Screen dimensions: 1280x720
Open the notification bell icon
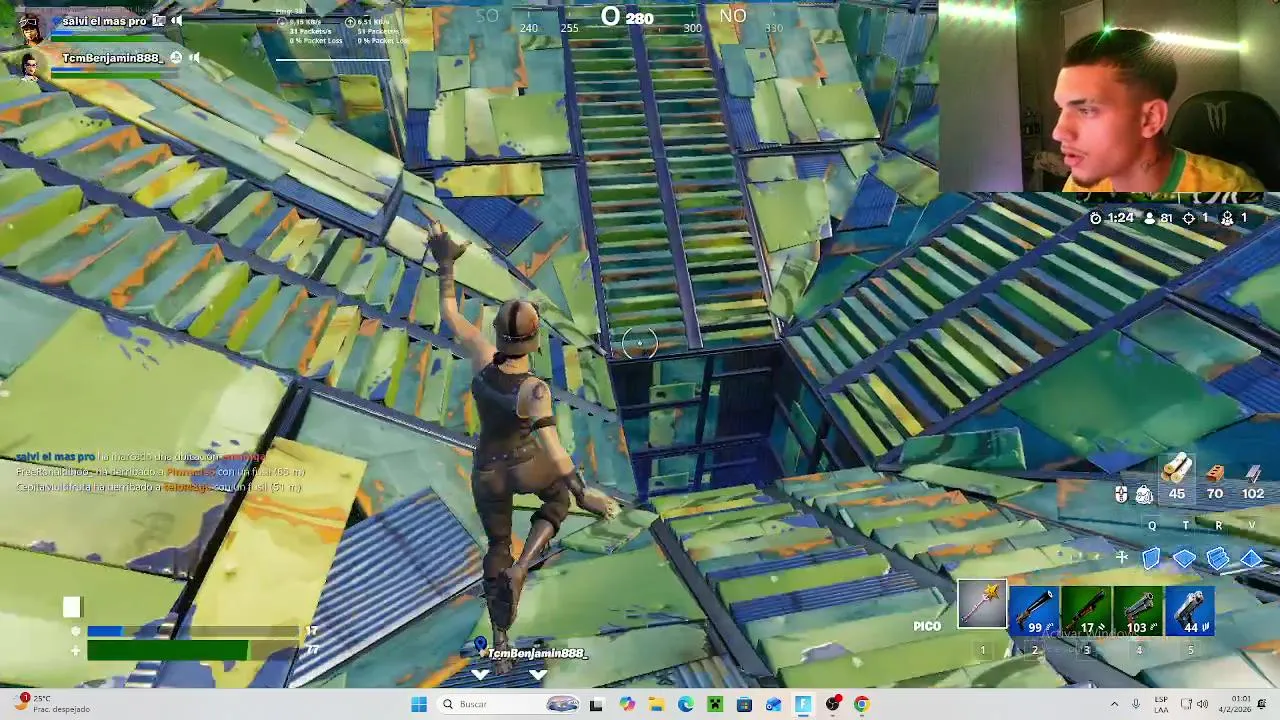tap(1263, 704)
